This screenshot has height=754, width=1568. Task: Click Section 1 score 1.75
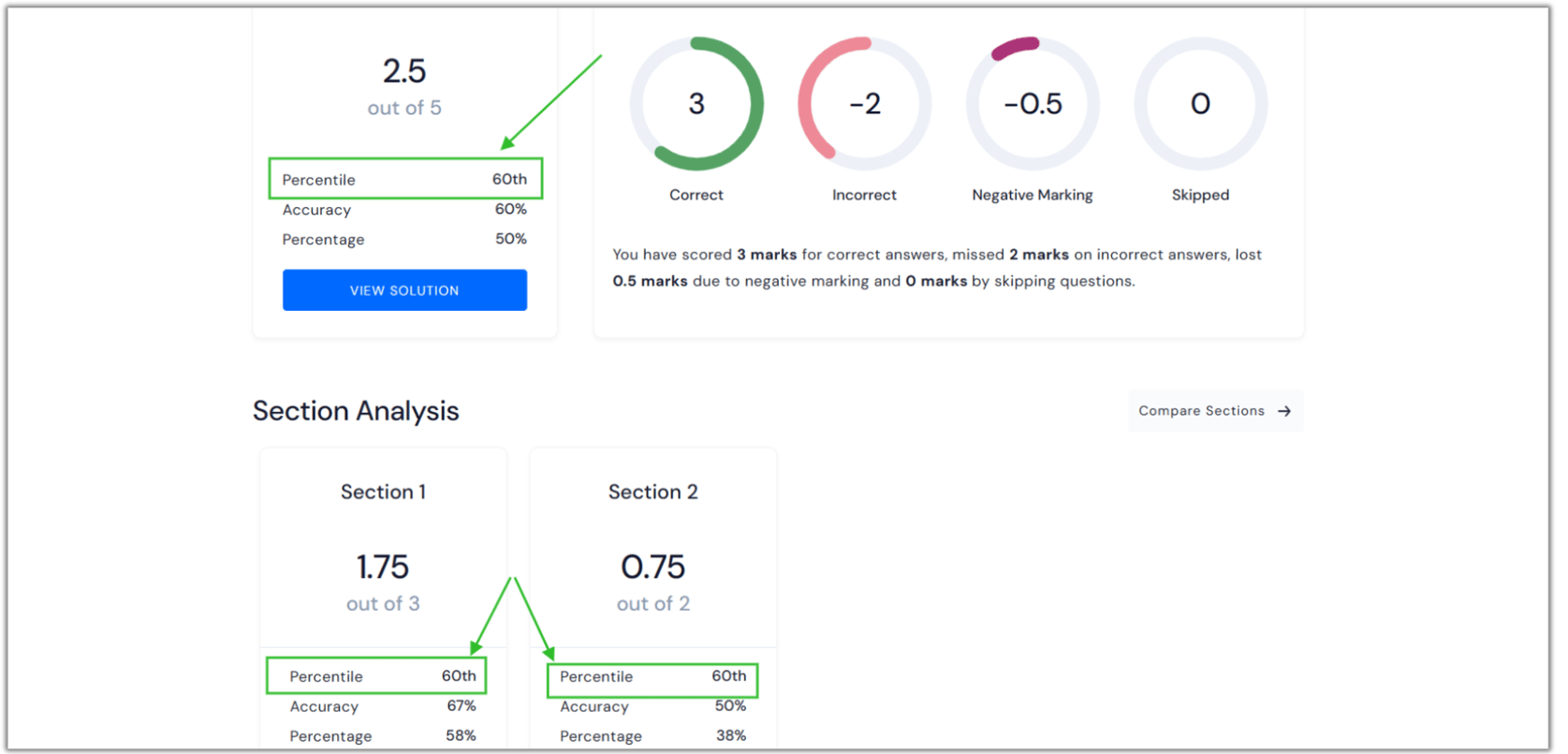383,567
